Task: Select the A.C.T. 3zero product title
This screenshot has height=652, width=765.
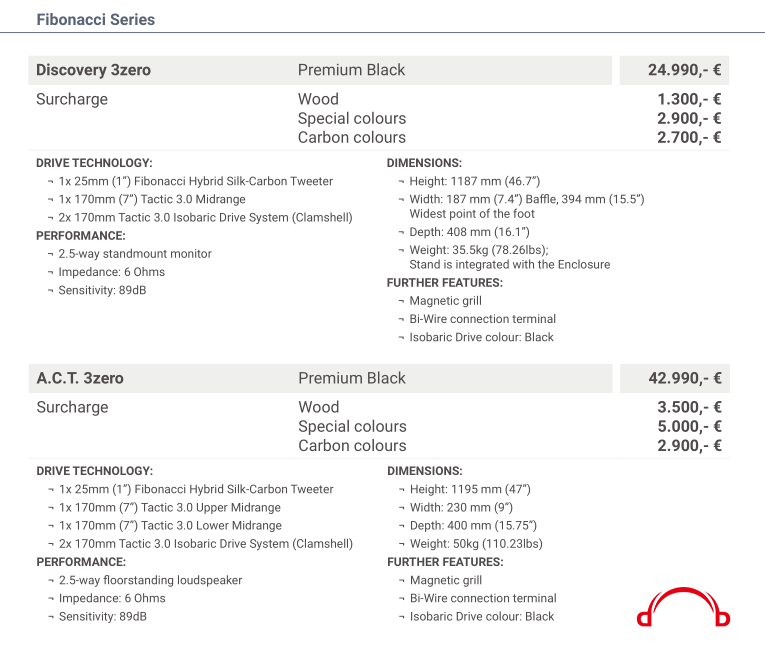Action: point(80,378)
